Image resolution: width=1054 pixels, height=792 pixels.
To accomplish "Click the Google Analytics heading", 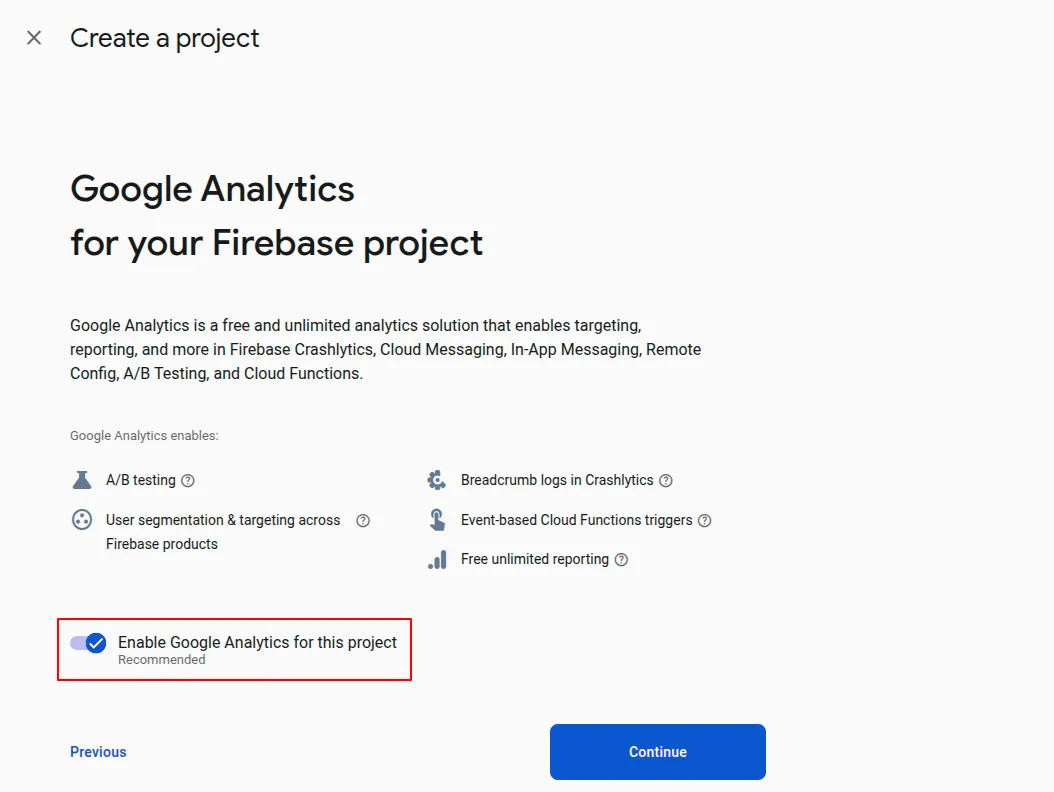I will click(x=212, y=188).
